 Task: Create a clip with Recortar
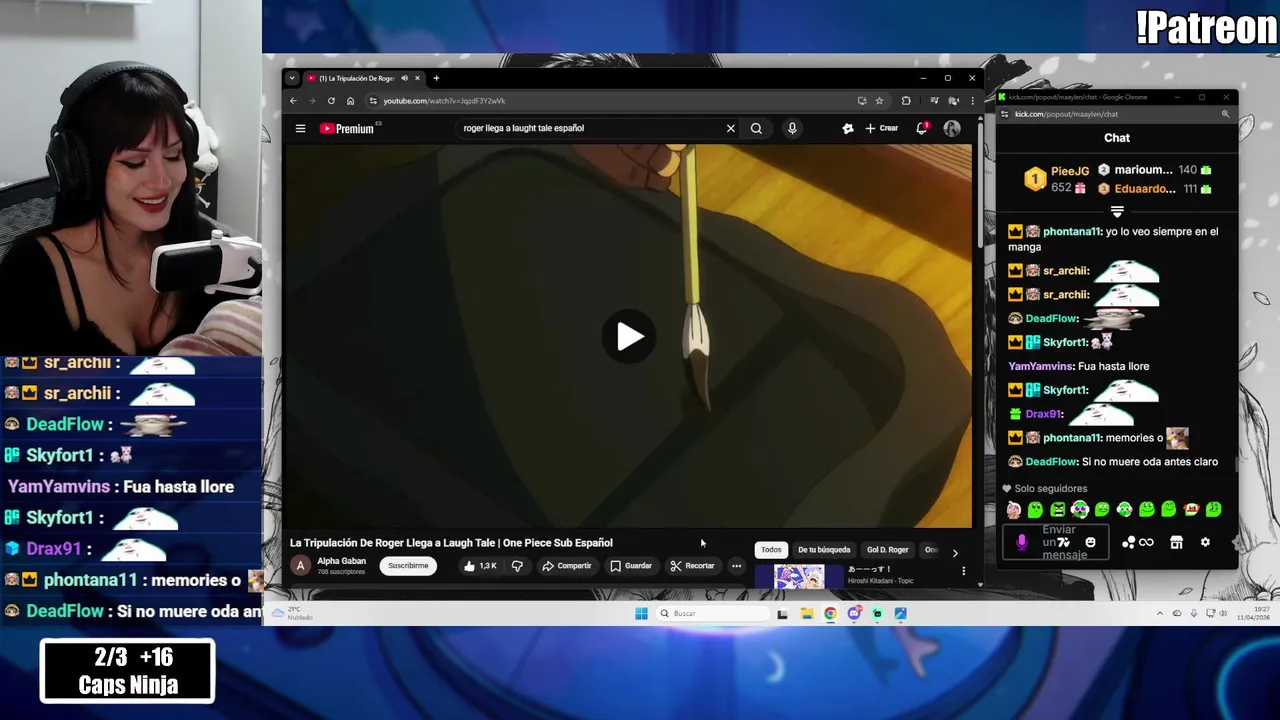click(x=693, y=566)
